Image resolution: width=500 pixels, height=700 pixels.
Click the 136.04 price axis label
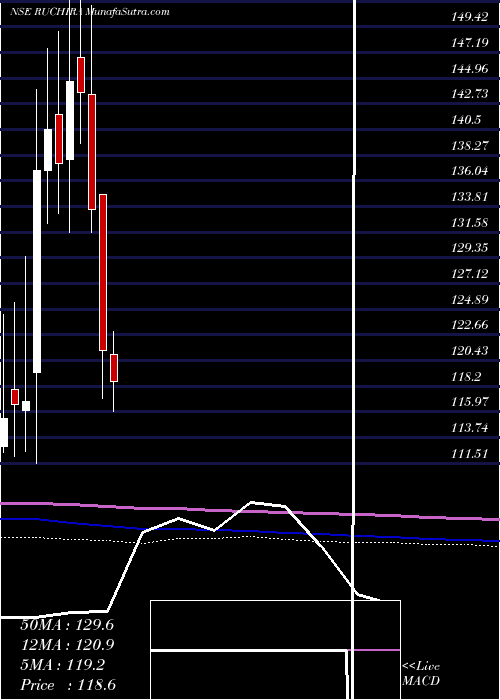(470, 171)
